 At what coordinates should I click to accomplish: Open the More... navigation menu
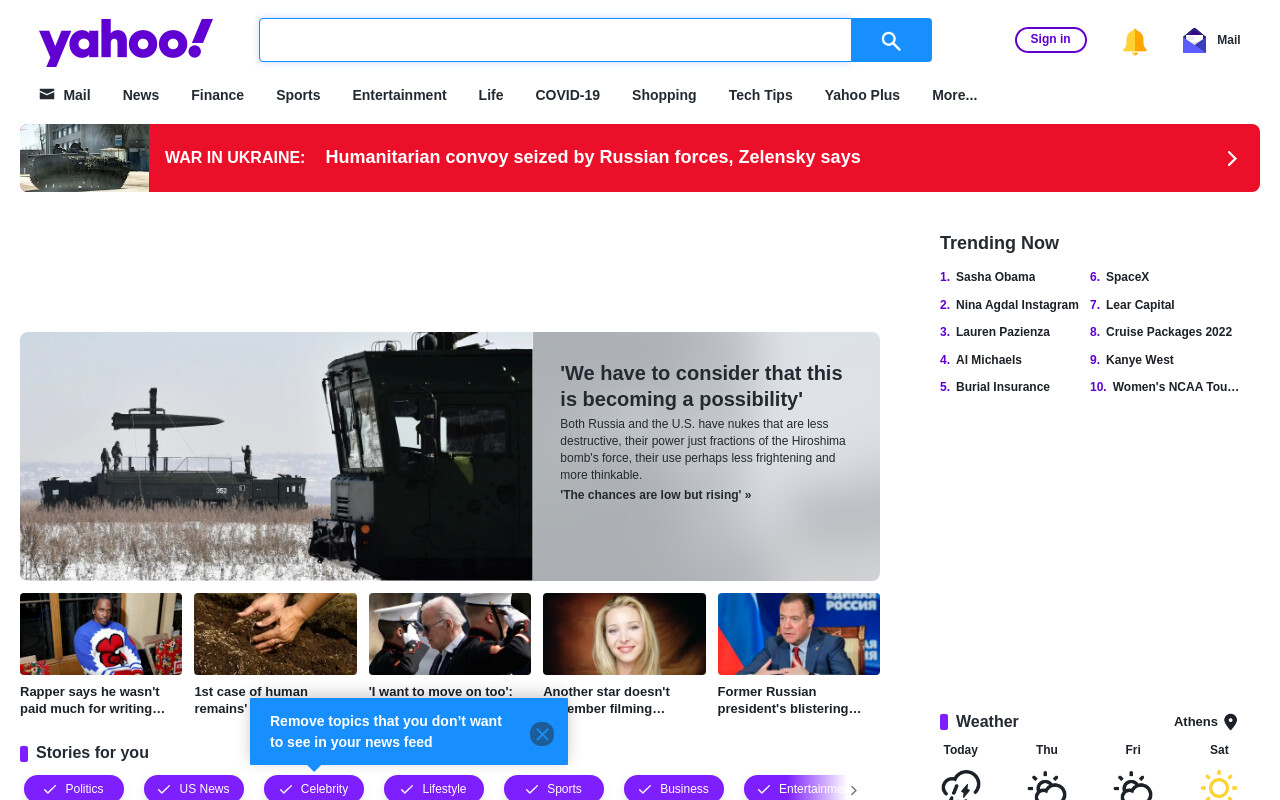click(954, 95)
